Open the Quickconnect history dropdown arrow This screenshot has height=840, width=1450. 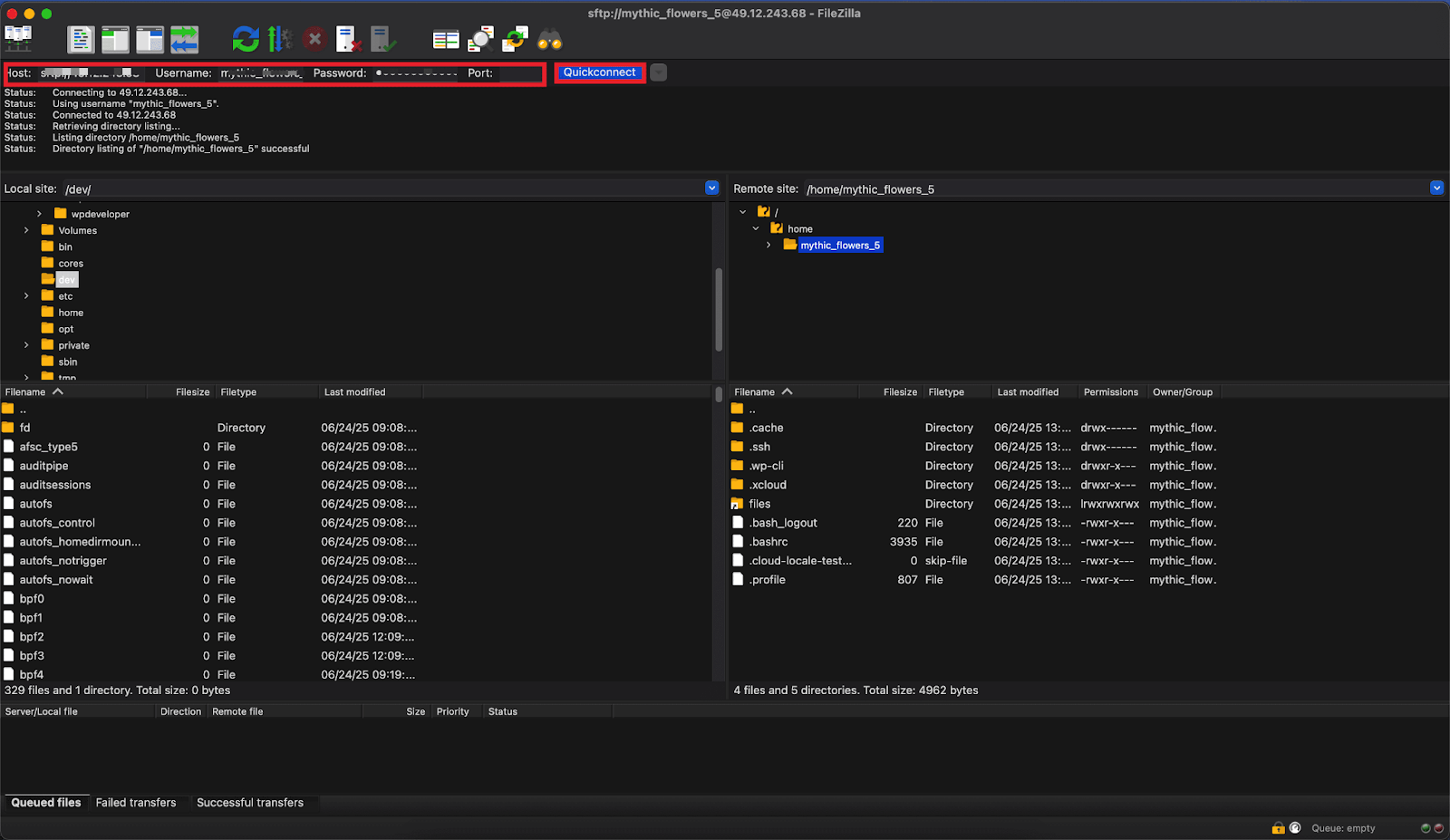[x=659, y=72]
